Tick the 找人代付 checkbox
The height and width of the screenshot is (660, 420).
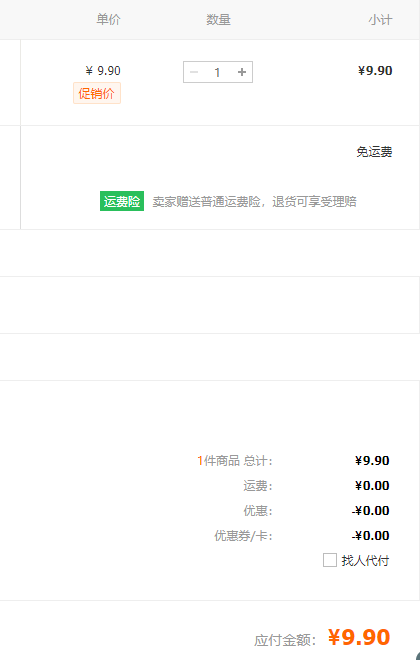[x=330, y=560]
